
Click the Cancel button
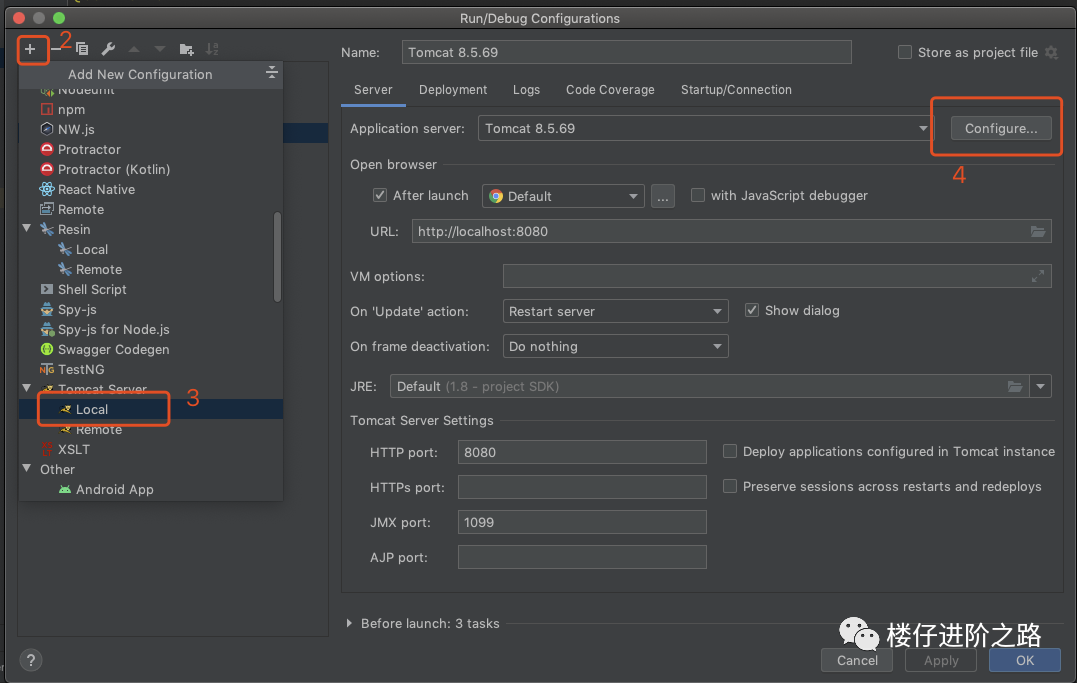[857, 660]
